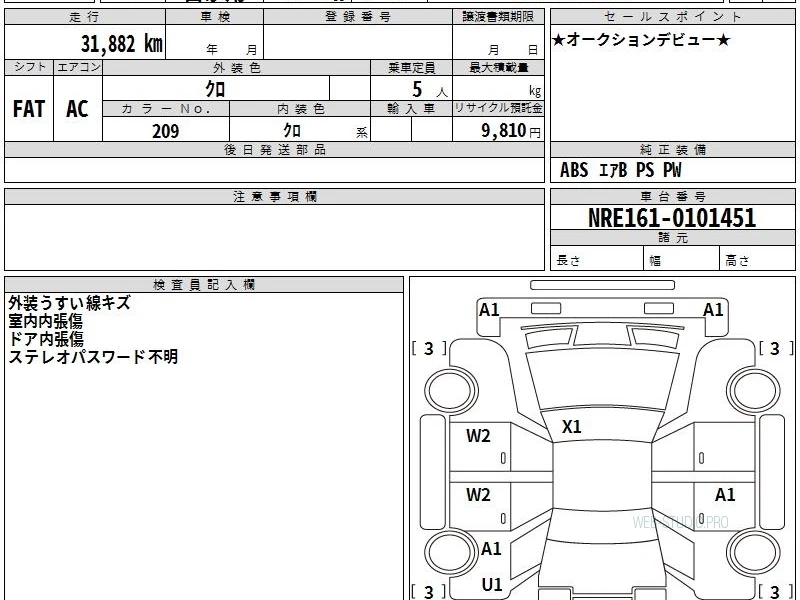
Task: Select the カラーNo. header
Action: coord(166,109)
